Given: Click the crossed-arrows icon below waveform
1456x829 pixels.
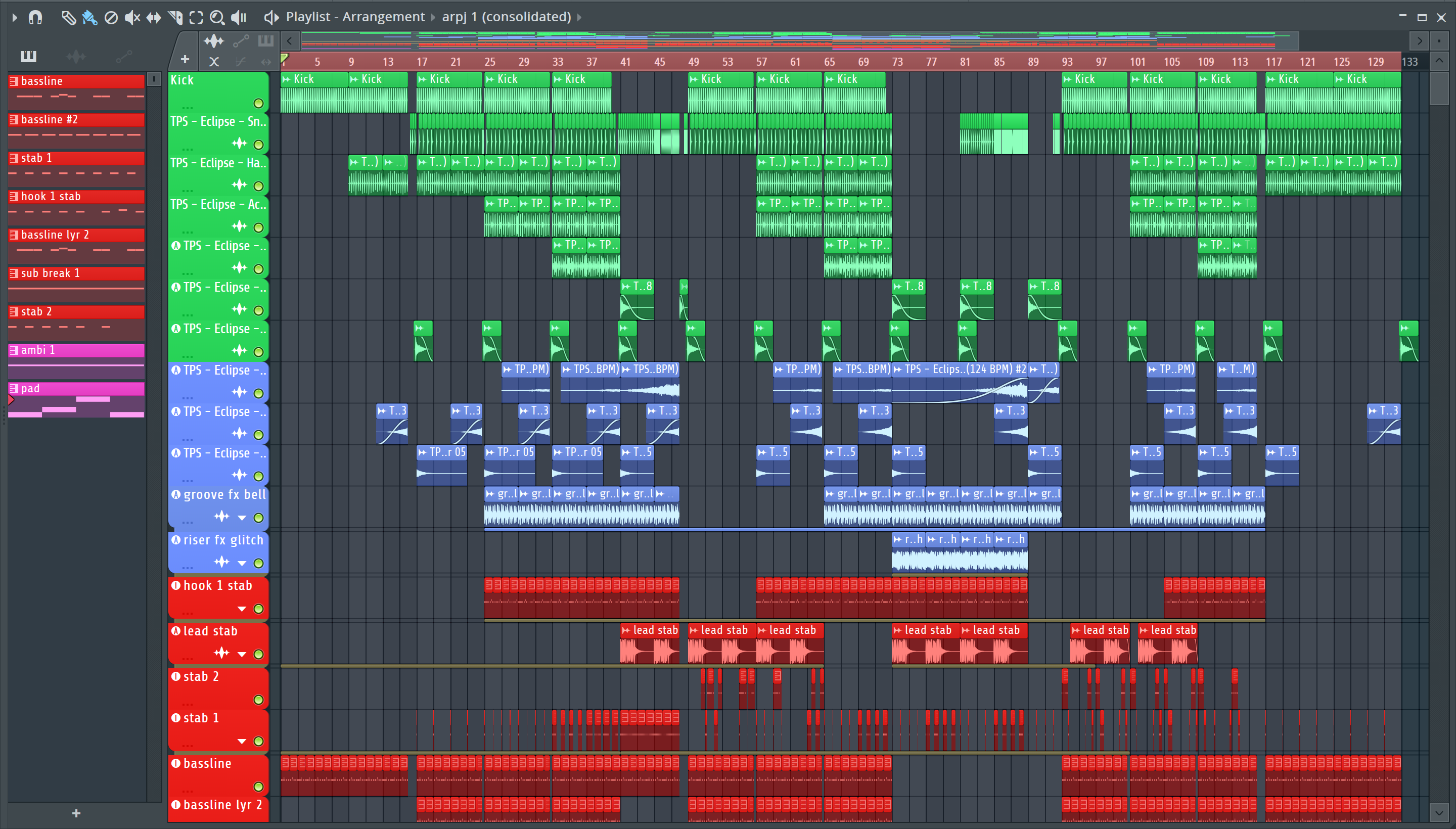Looking at the screenshot, I should [214, 62].
